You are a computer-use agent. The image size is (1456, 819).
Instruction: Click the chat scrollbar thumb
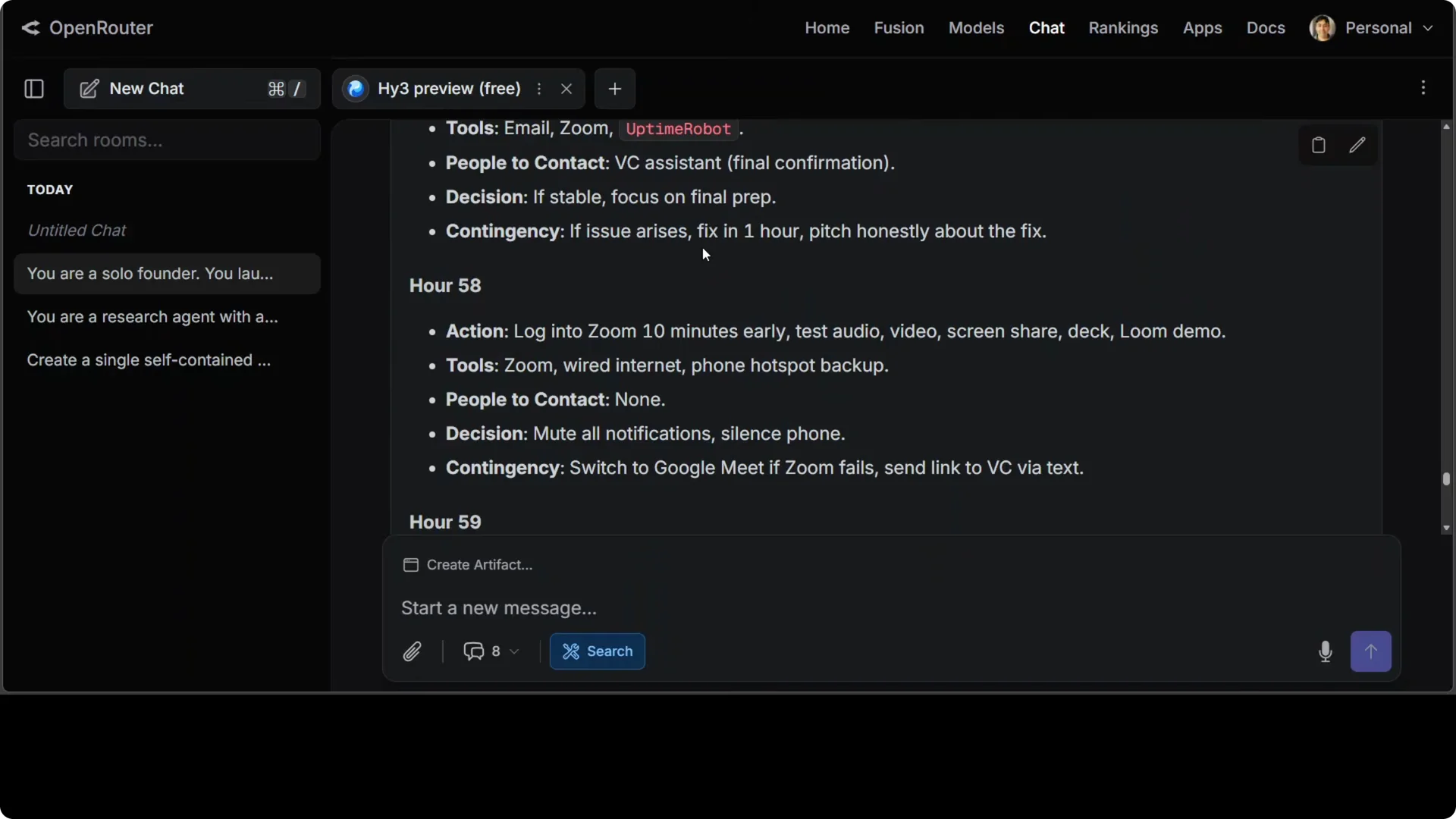click(1446, 479)
